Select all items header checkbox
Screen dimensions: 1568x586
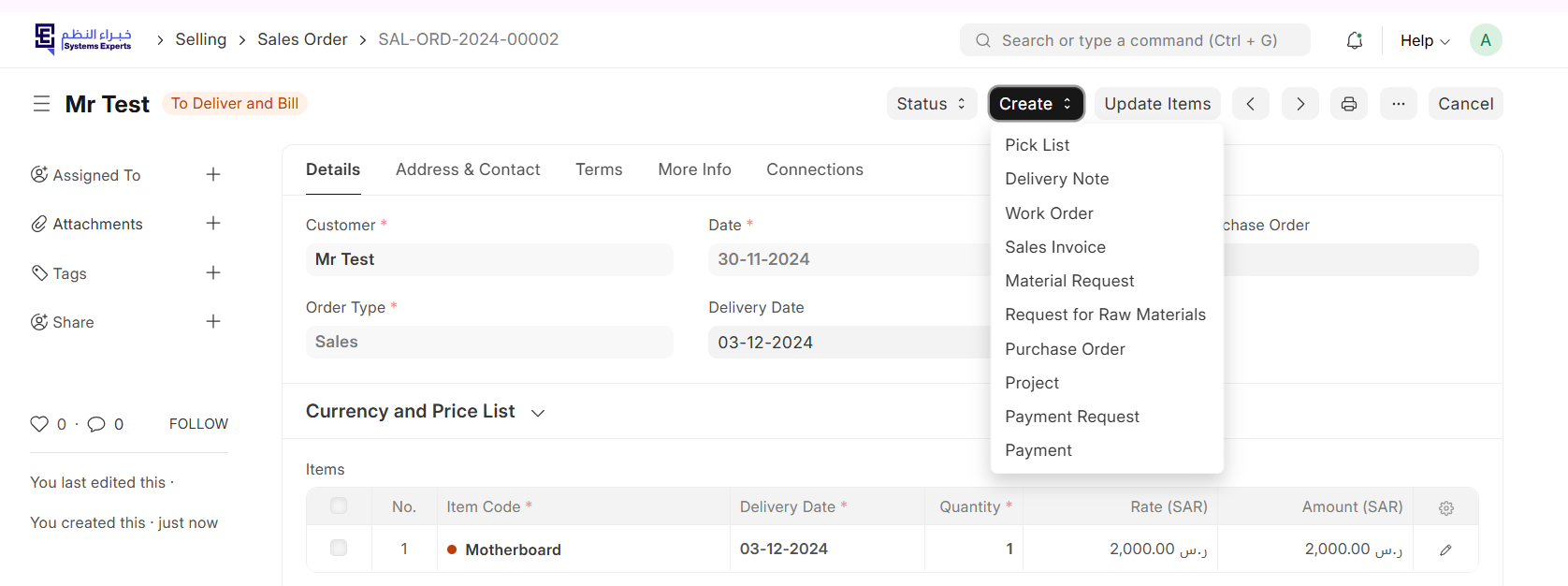click(x=339, y=506)
